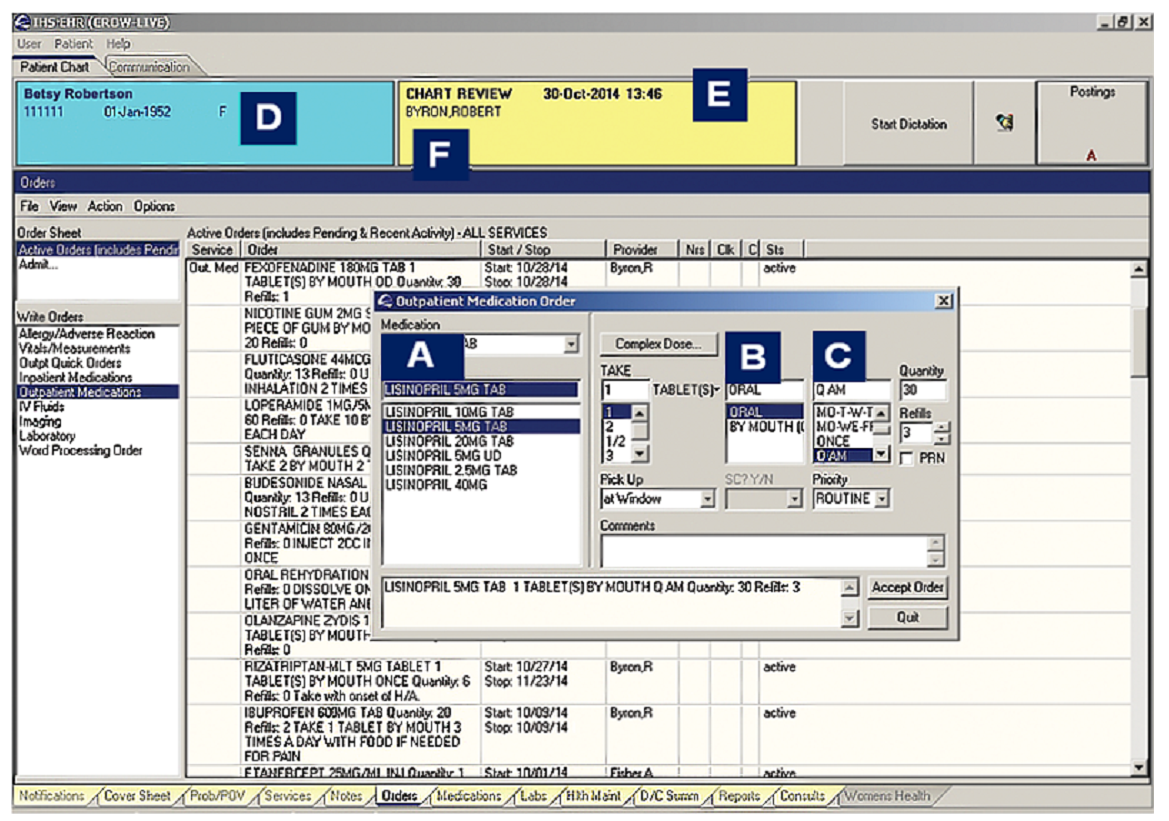This screenshot has height=821, width=1169.
Task: Switch to the Womens Health tab
Action: click(x=886, y=796)
